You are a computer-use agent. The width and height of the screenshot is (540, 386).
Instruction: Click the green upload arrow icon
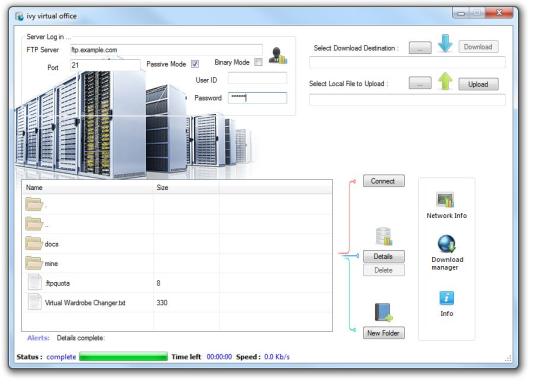(x=445, y=81)
